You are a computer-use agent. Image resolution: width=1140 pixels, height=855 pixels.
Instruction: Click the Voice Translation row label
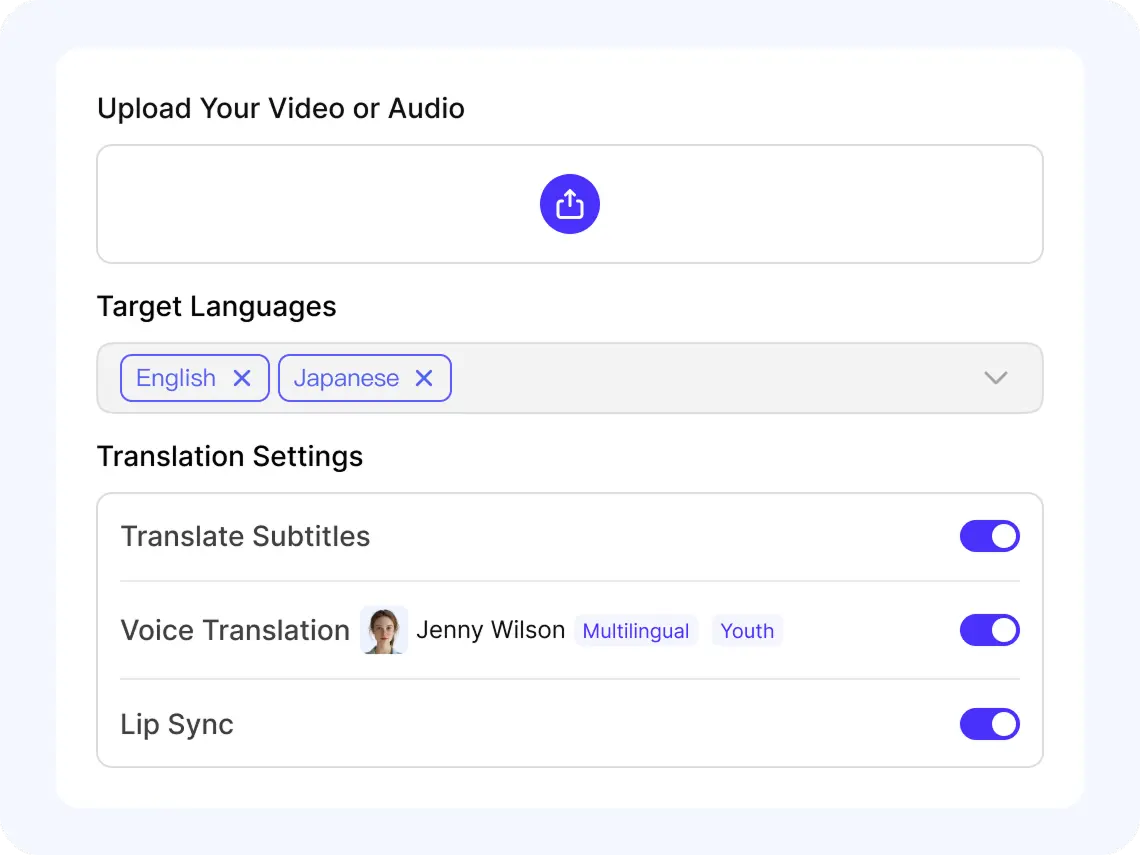click(x=234, y=630)
